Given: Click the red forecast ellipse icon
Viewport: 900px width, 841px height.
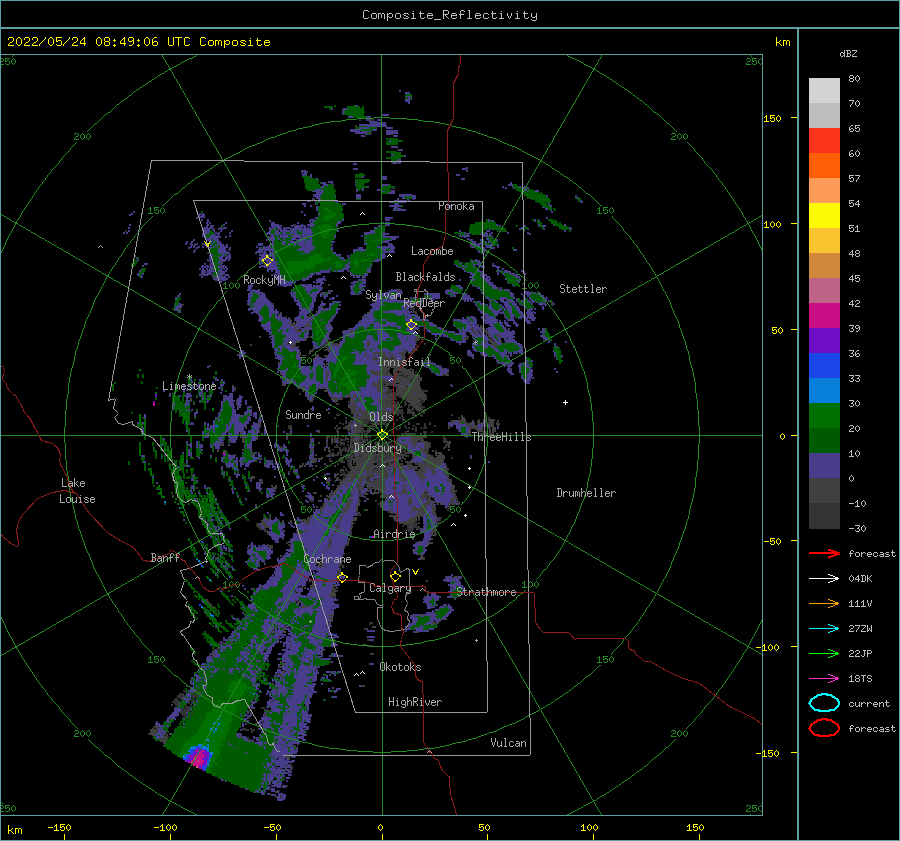Looking at the screenshot, I should pos(824,728).
